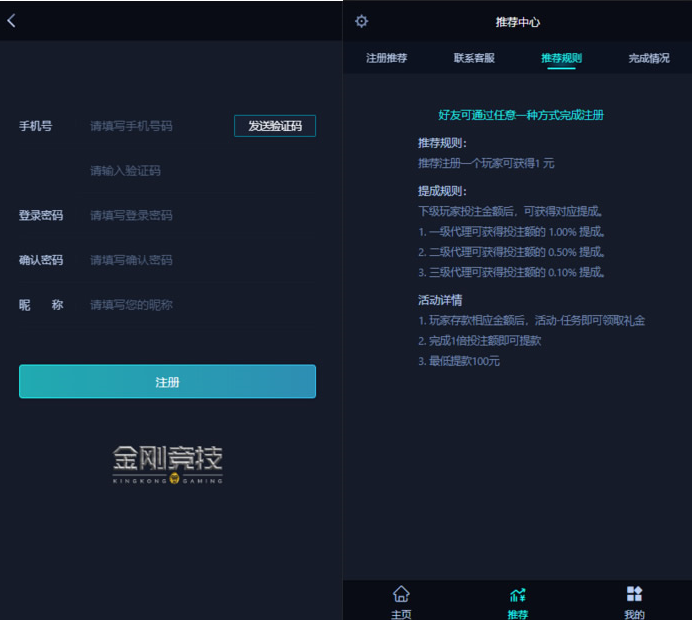Click the 昵称 field label
Image resolution: width=692 pixels, height=620 pixels.
pyautogui.click(x=41, y=305)
